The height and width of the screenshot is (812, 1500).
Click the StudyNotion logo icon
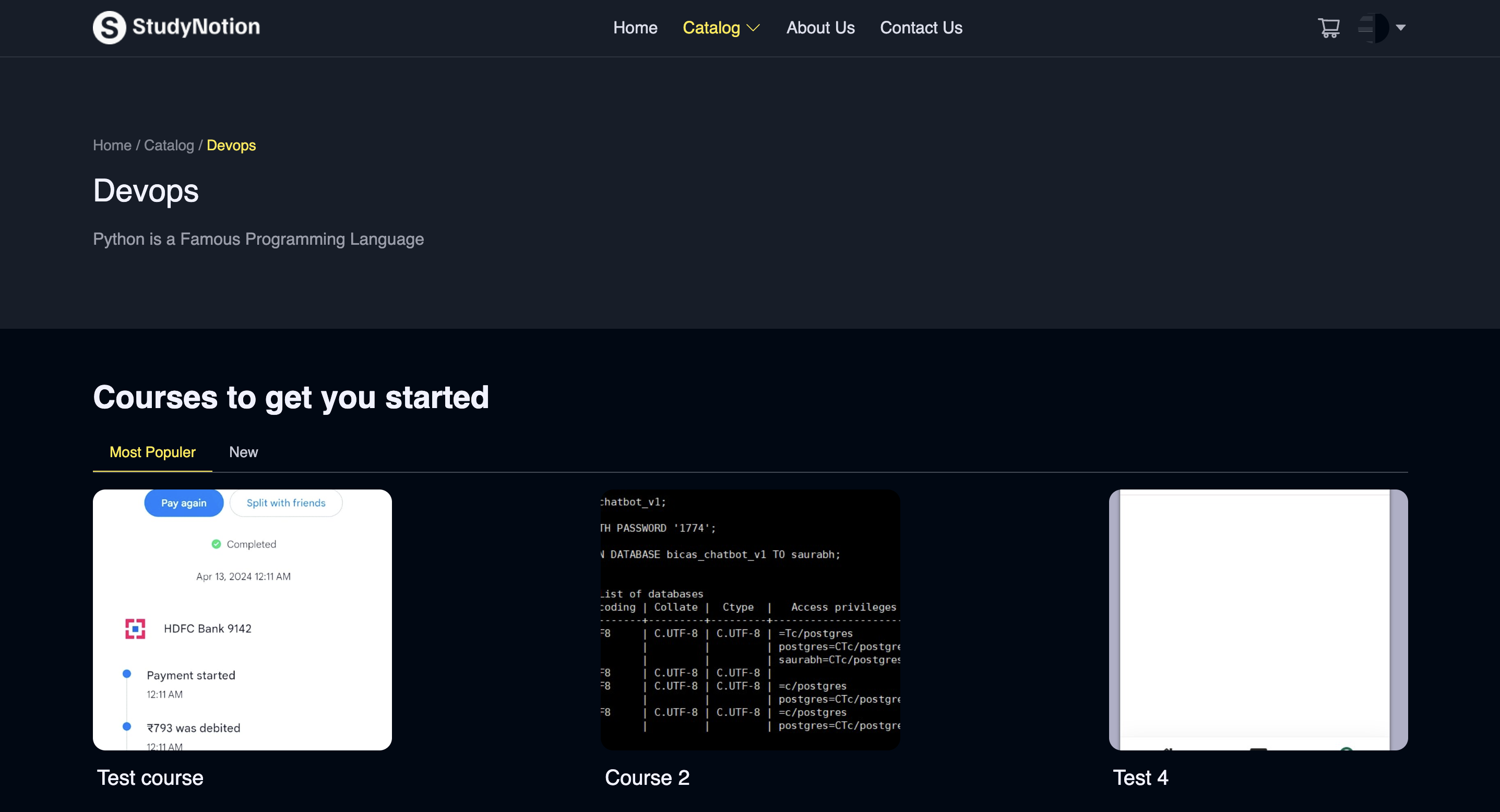coord(110,27)
